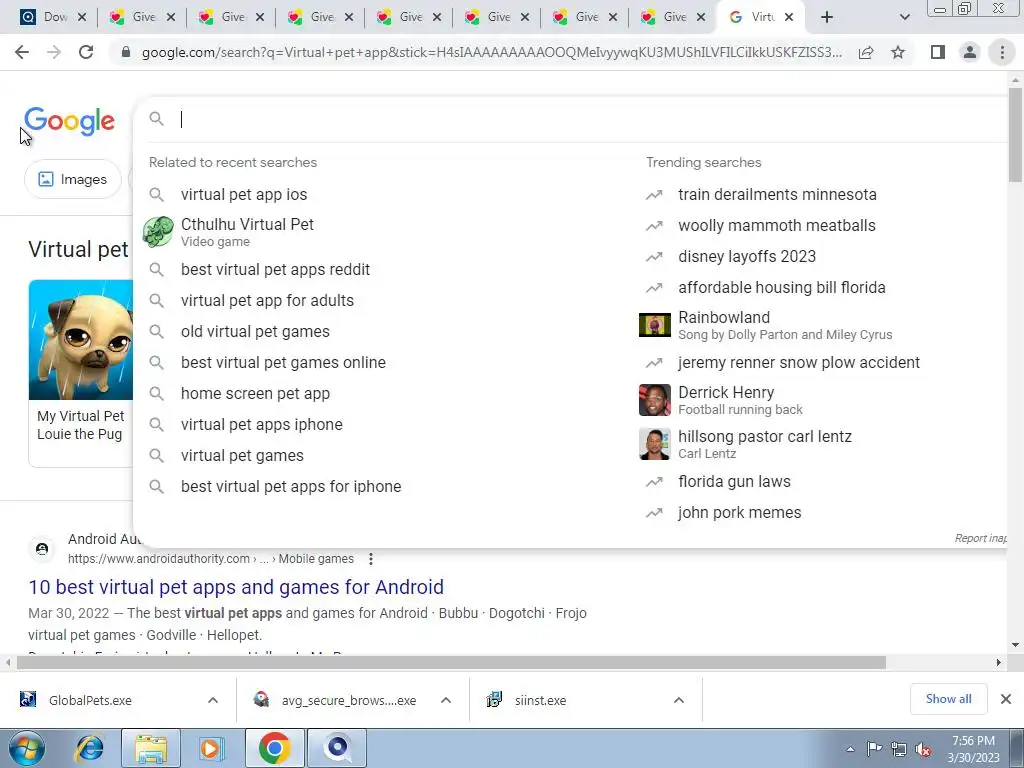
Task: Open the Chrome profile avatar
Action: point(970,52)
